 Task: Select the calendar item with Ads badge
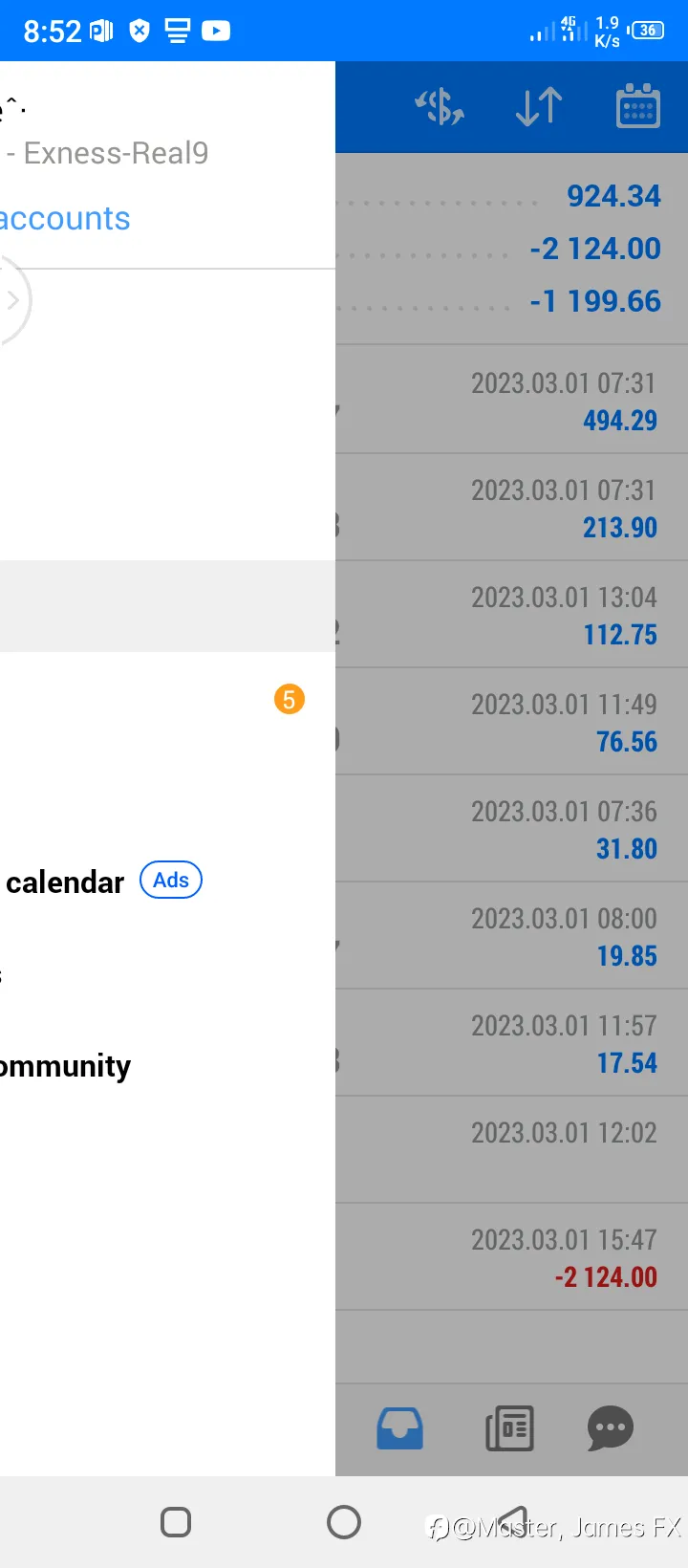coord(167,882)
